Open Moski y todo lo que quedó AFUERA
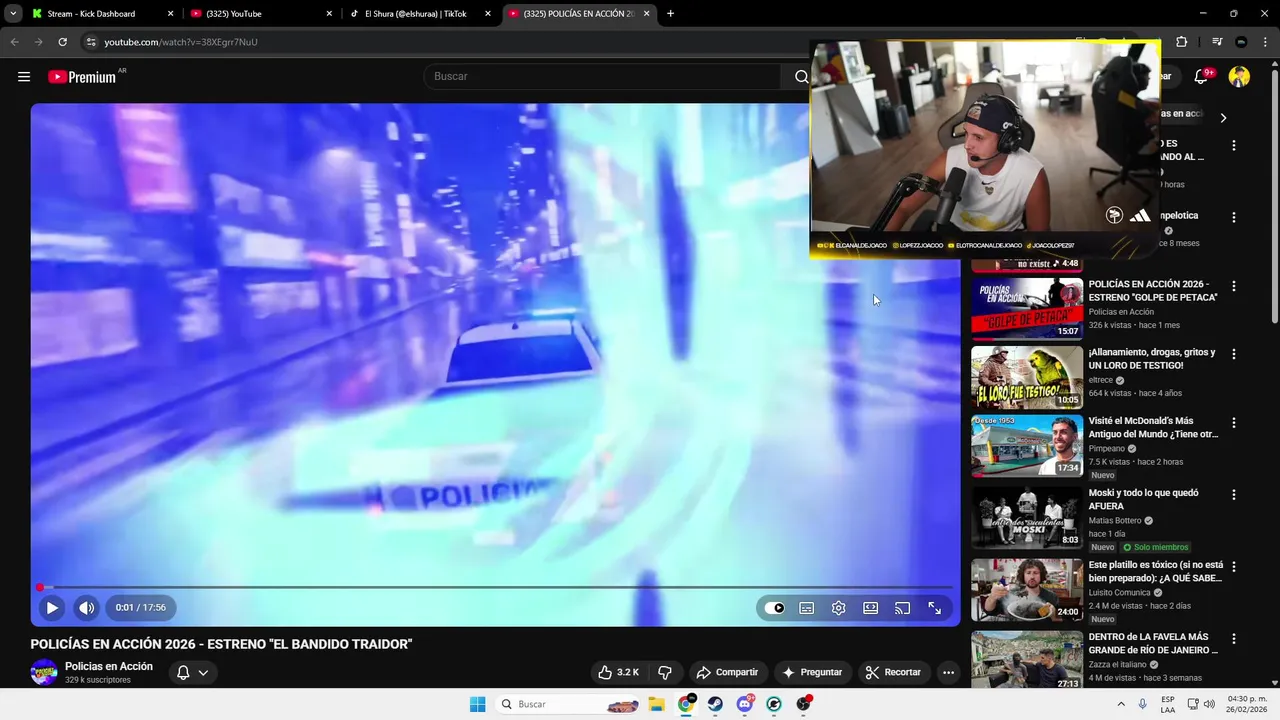The width and height of the screenshot is (1280, 720). click(x=1142, y=499)
